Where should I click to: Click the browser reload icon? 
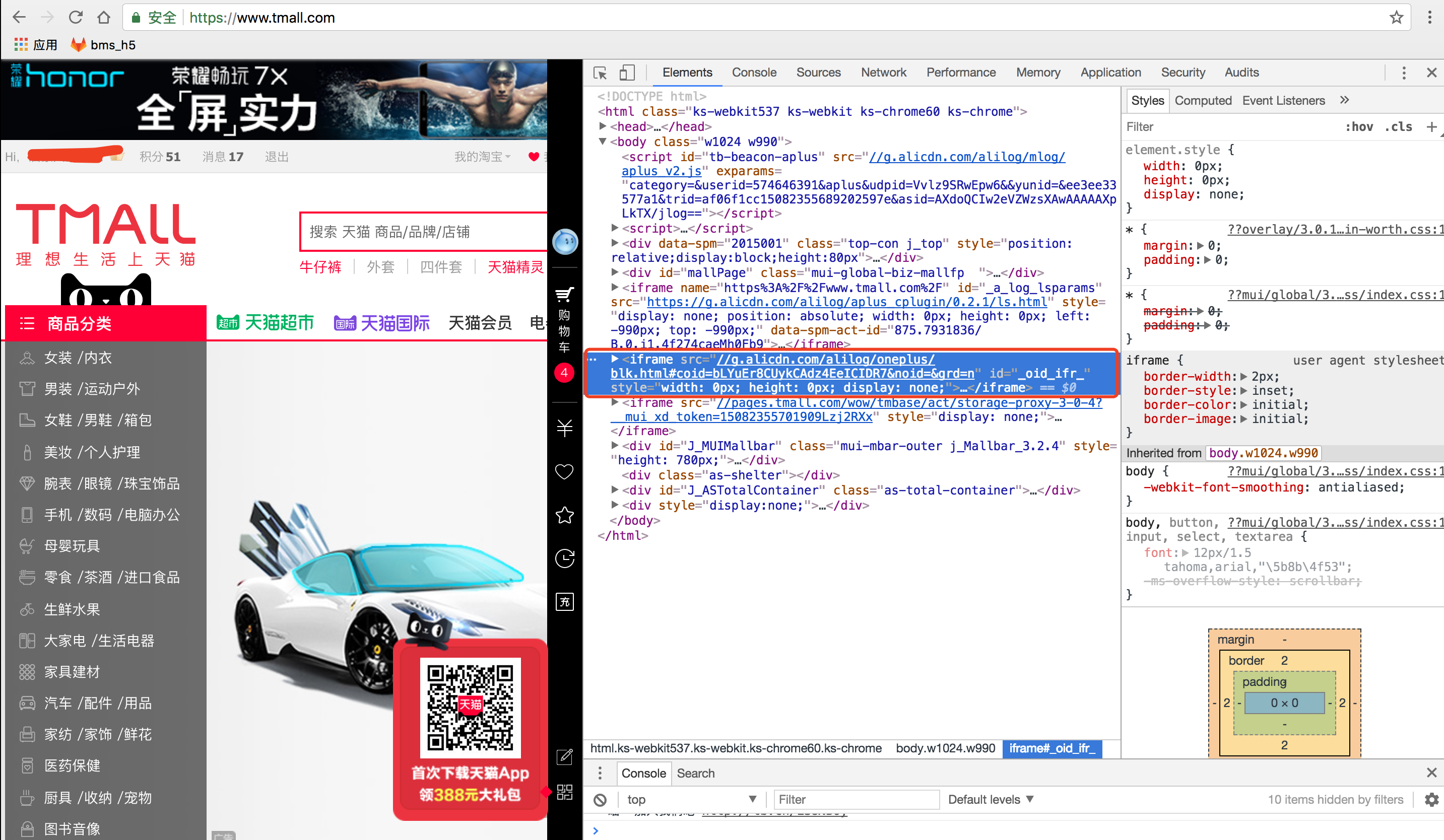point(76,18)
